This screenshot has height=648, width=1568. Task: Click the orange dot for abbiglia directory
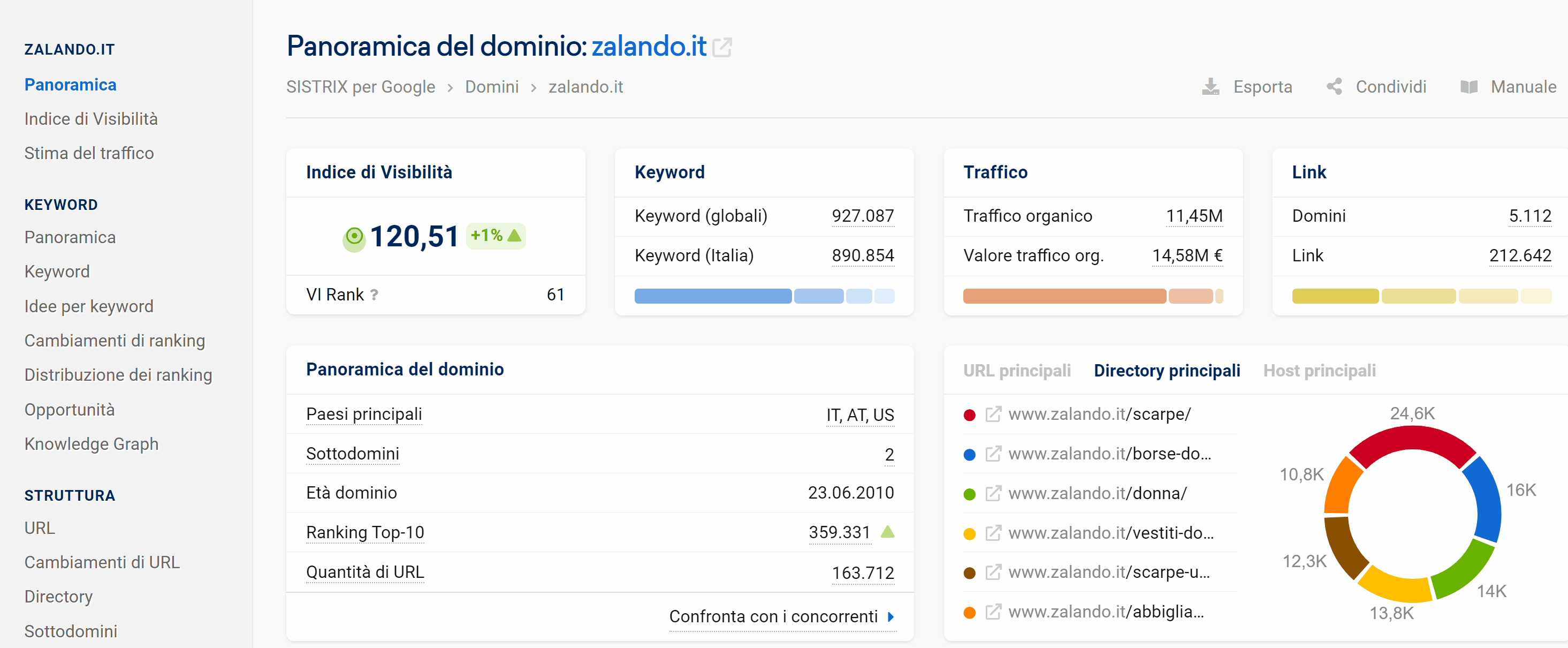click(970, 613)
